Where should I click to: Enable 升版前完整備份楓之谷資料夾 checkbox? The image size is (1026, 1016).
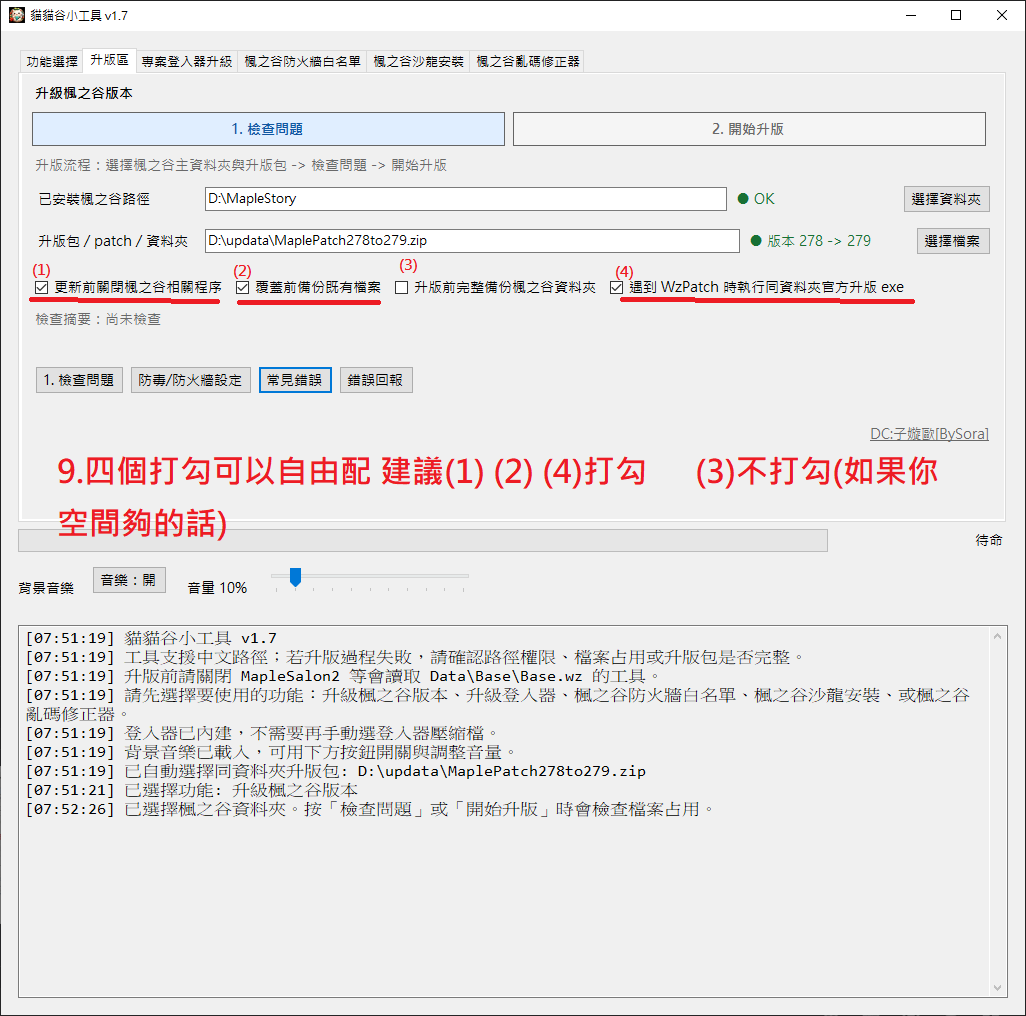(x=402, y=287)
